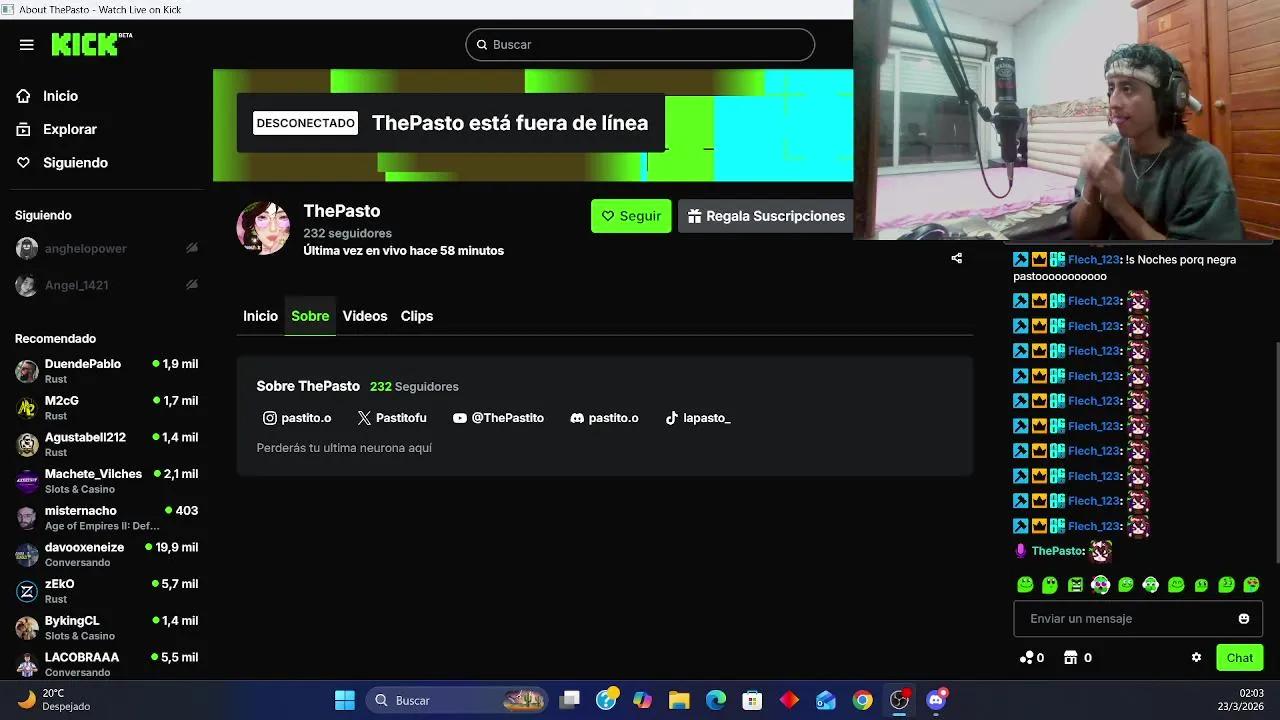Switch to the Clips tab
1280x720 pixels.
[417, 316]
